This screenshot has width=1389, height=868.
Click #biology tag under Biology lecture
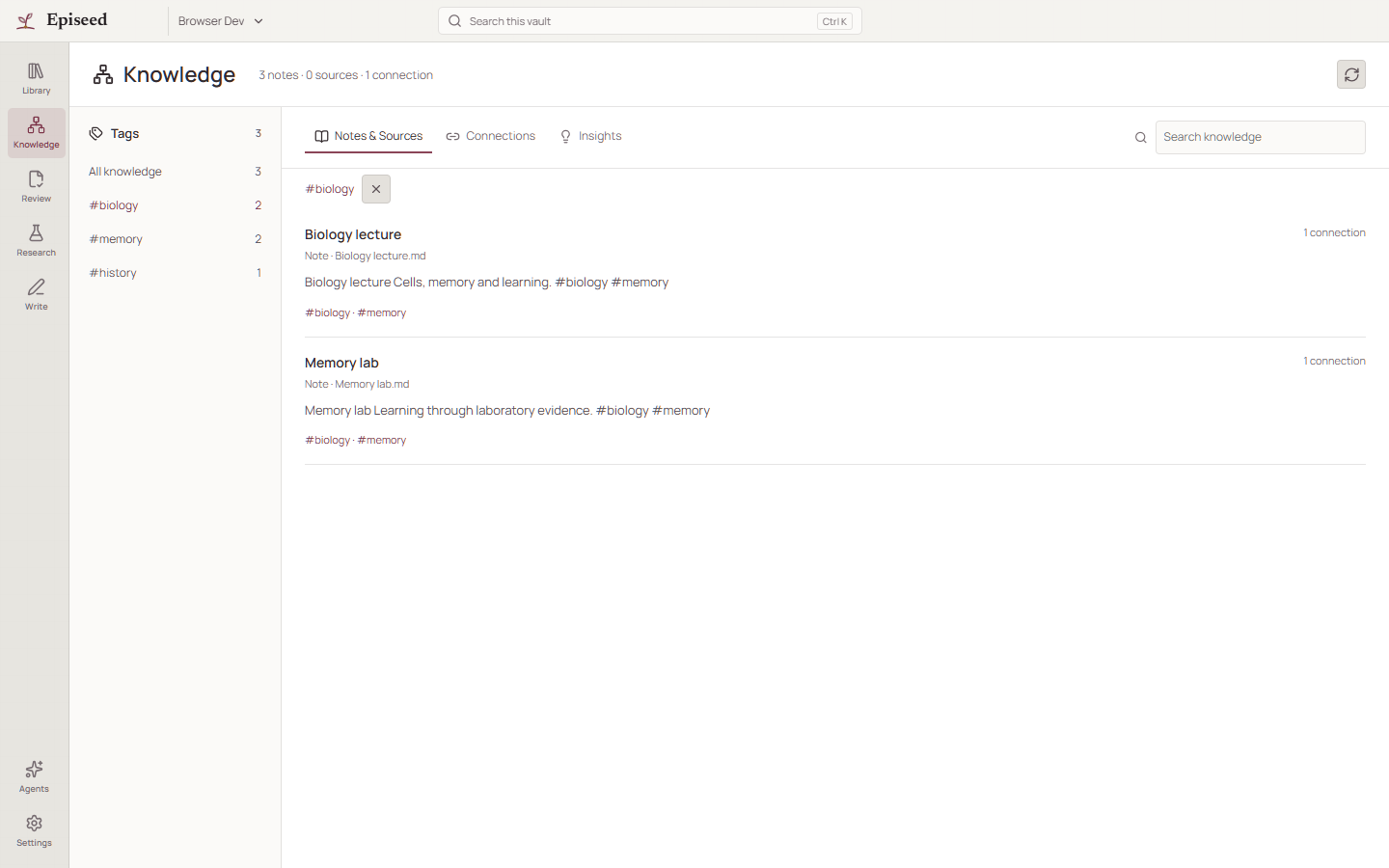coord(328,312)
